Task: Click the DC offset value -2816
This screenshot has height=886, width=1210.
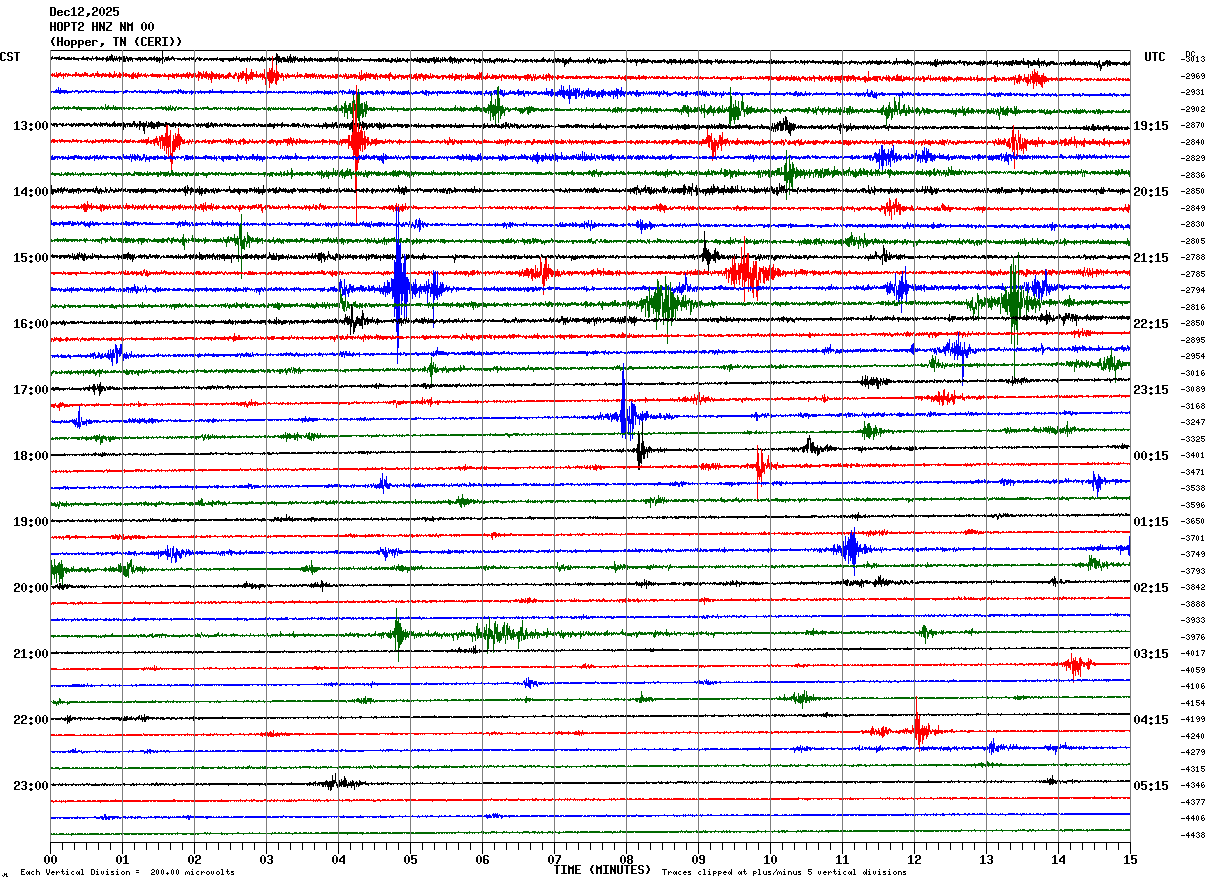Action: tap(1194, 307)
